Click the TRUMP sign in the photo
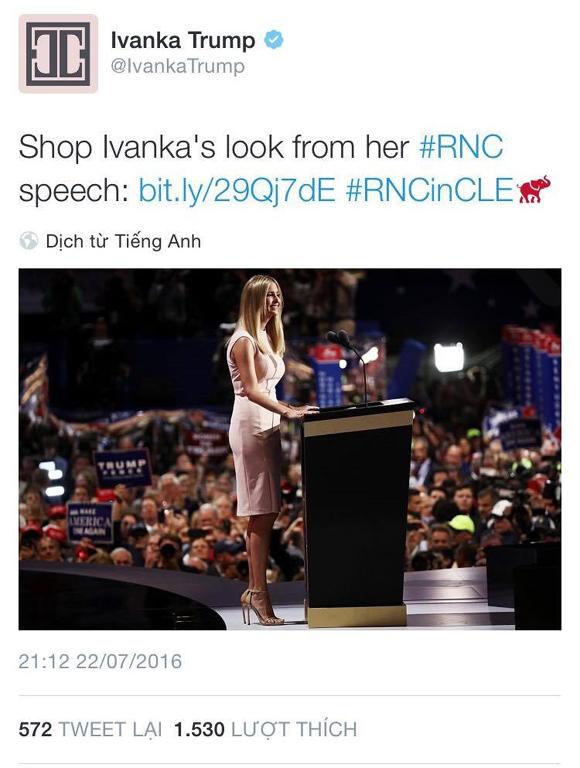This screenshot has width=580, height=768. point(122,468)
